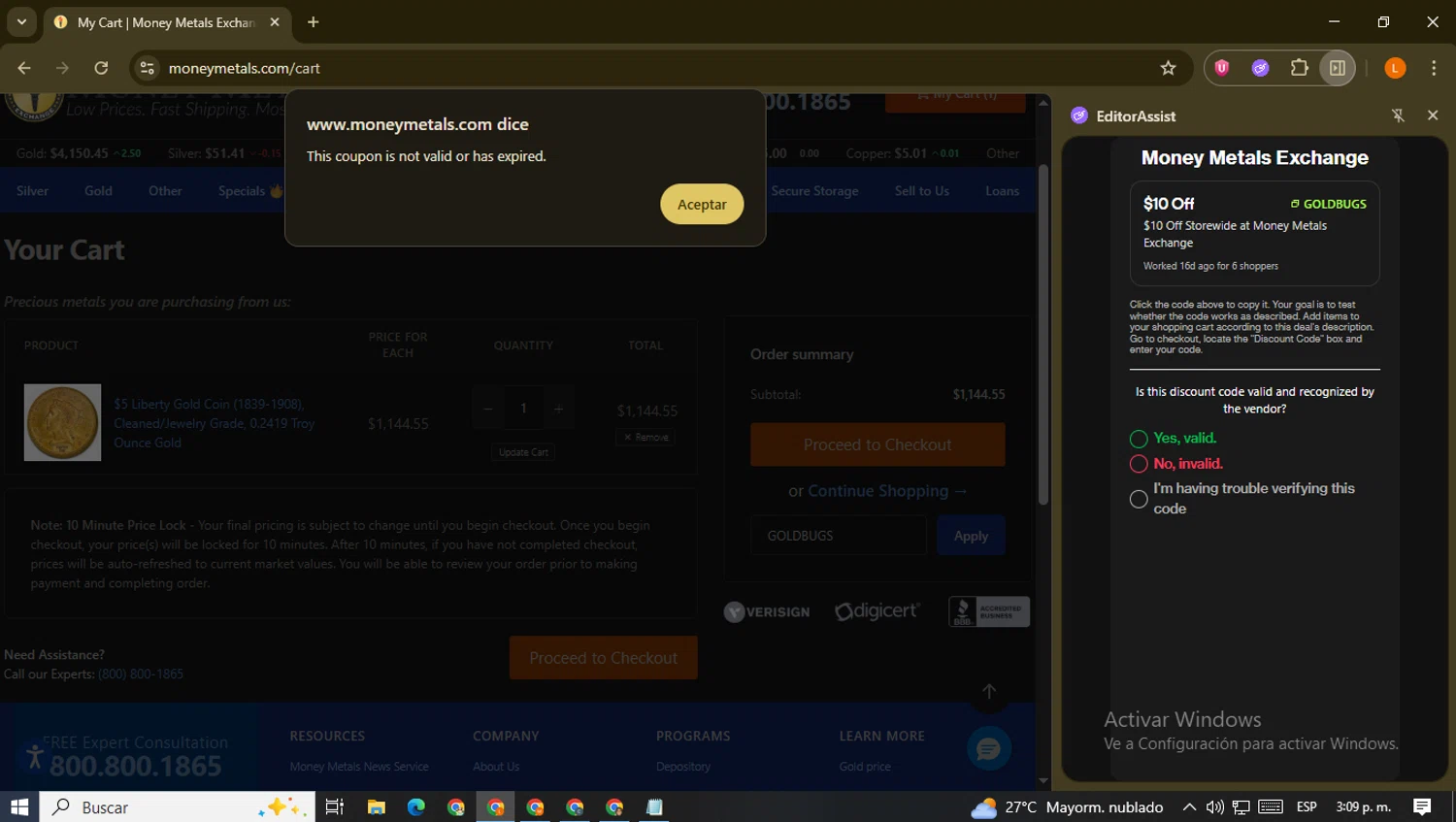Open the Chrome three-dot menu

1434,68
